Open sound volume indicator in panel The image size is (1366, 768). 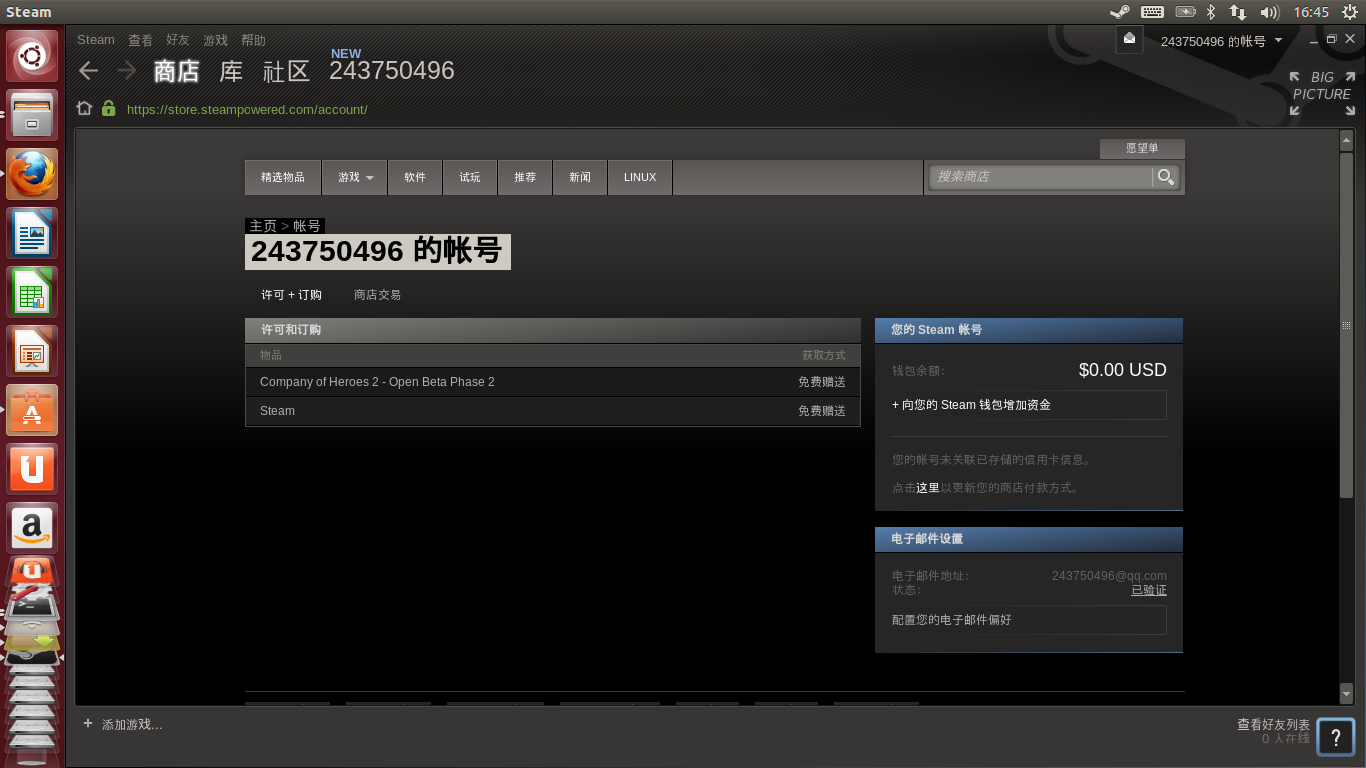point(1270,12)
